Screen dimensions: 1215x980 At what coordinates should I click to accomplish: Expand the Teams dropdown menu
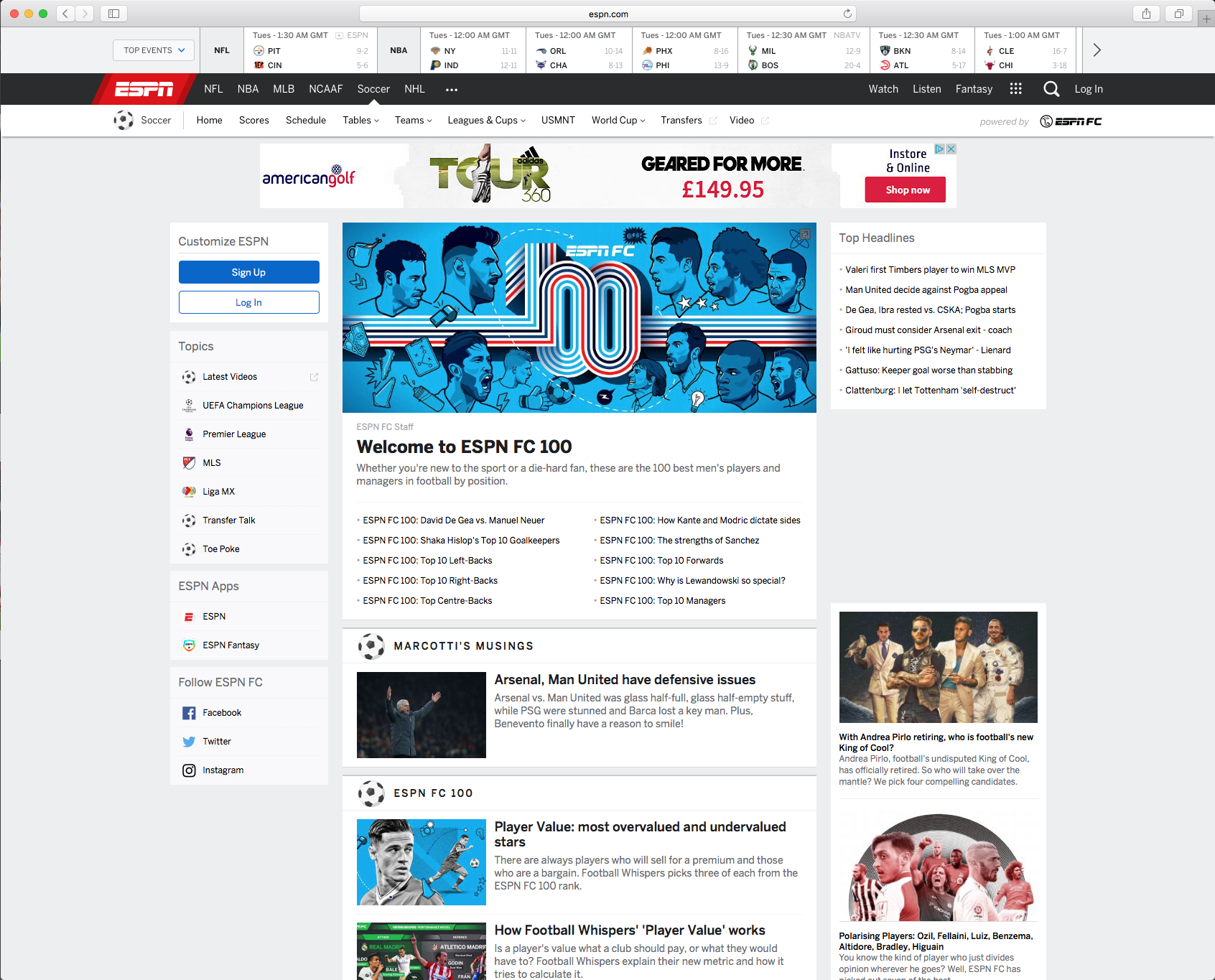point(414,120)
